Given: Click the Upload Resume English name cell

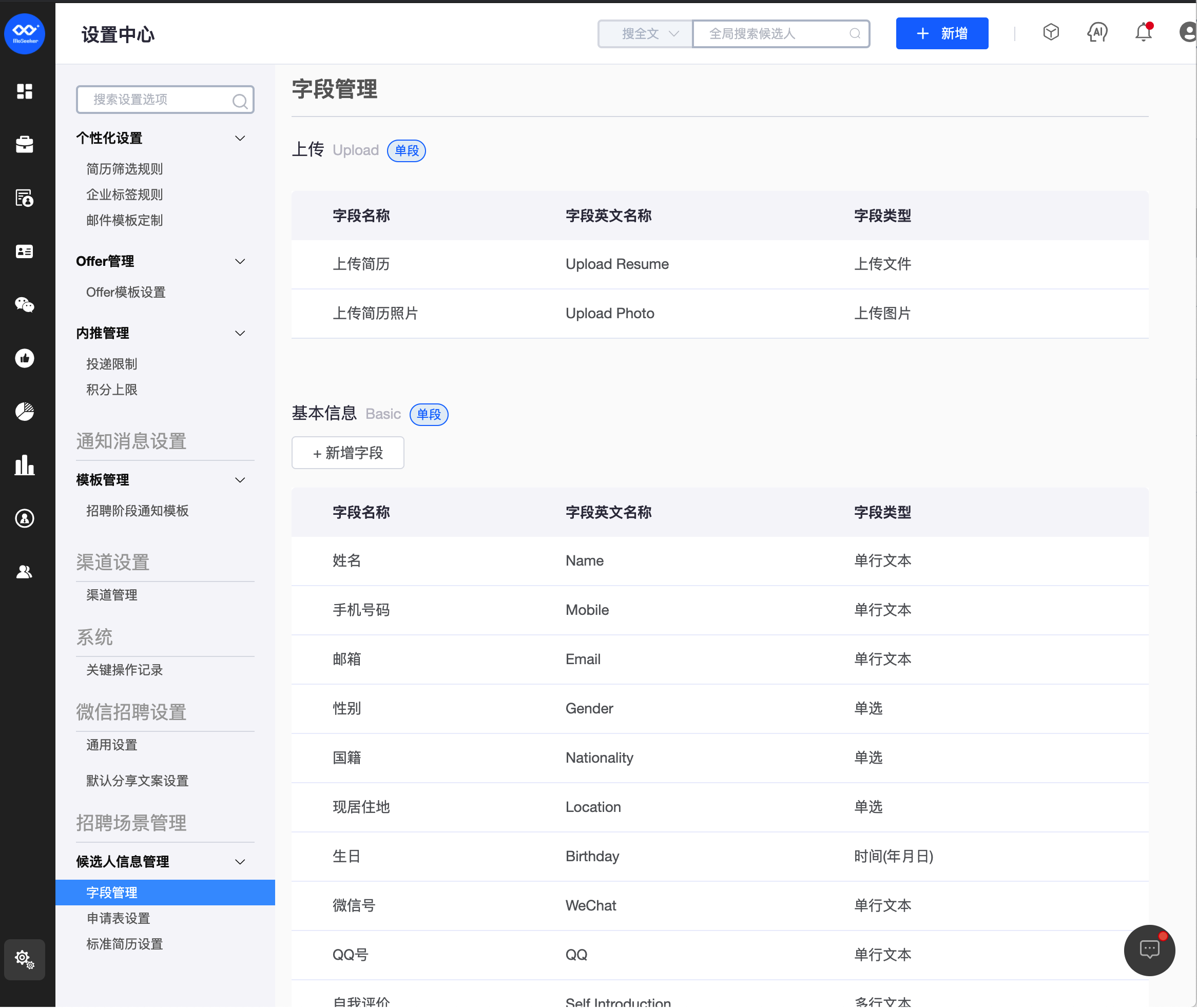Looking at the screenshot, I should 617,264.
